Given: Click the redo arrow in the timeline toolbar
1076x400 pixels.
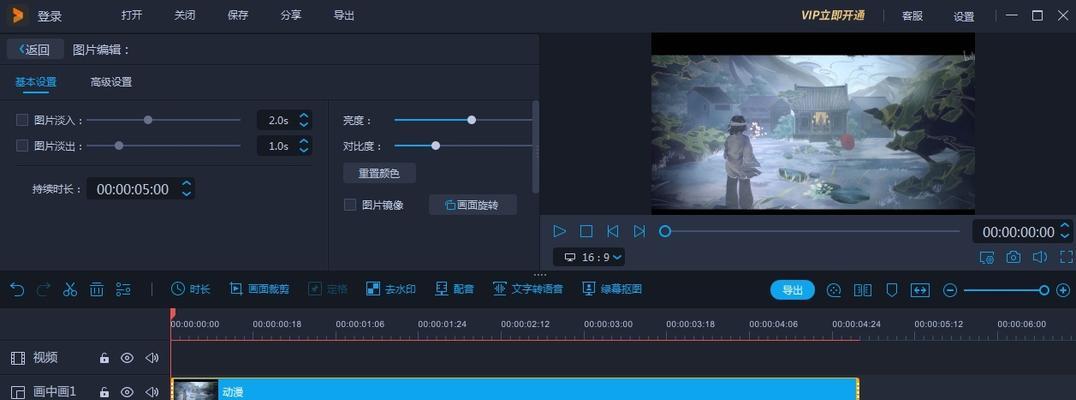Looking at the screenshot, I should [43, 290].
